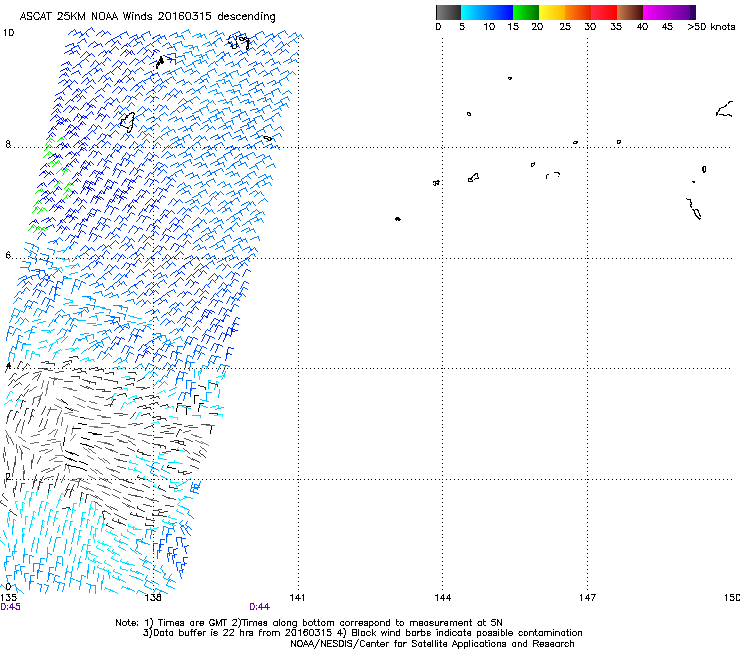Click the ">50 knots" legend label
The width and height of the screenshot is (740, 650).
pyautogui.click(x=711, y=27)
